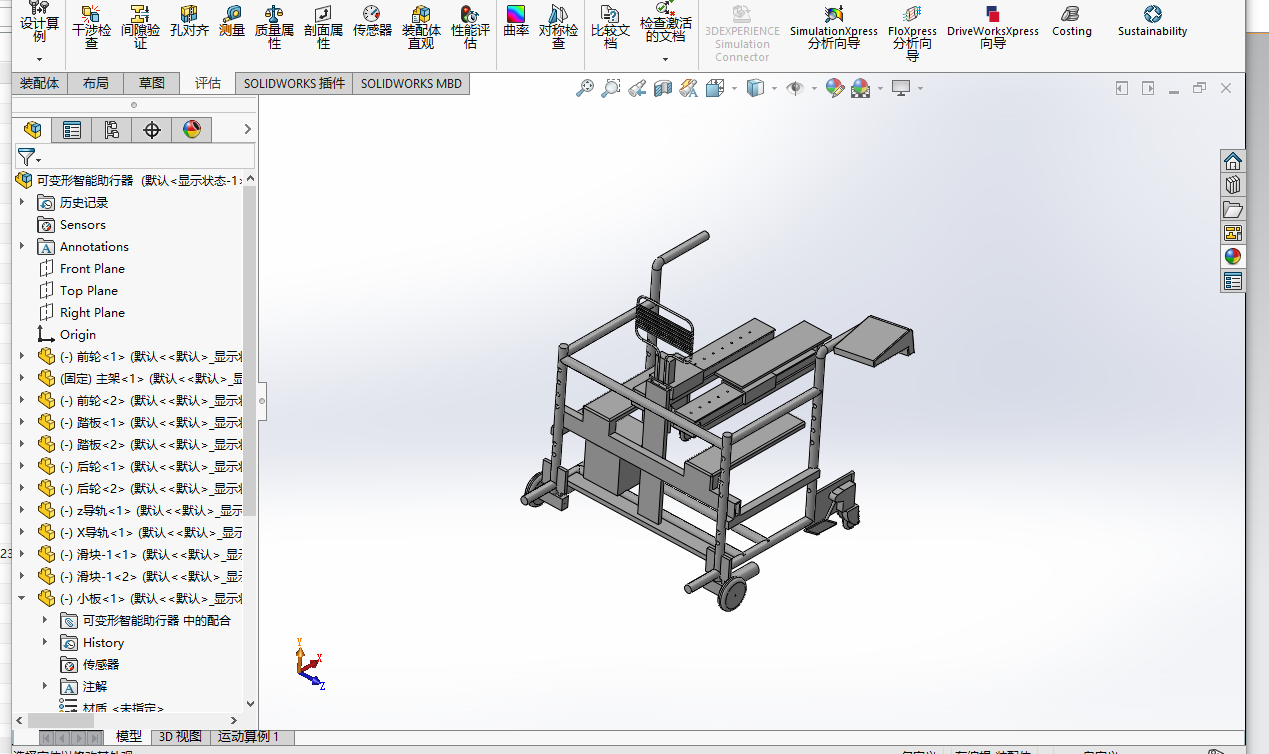This screenshot has width=1269, height=754.
Task: Open 质量属性 mass properties
Action: coord(273,27)
